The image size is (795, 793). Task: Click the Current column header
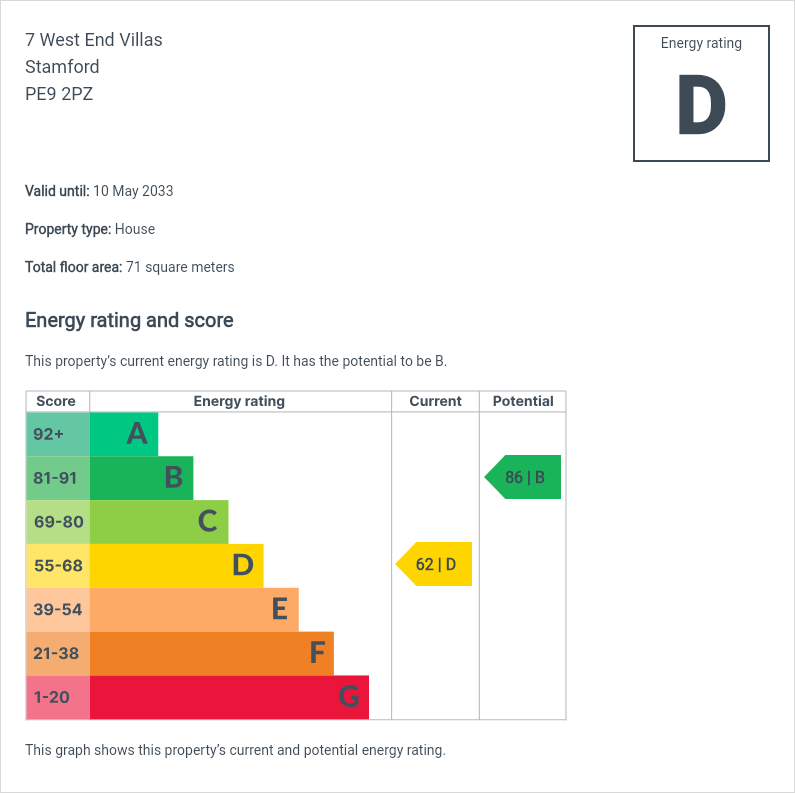click(435, 401)
